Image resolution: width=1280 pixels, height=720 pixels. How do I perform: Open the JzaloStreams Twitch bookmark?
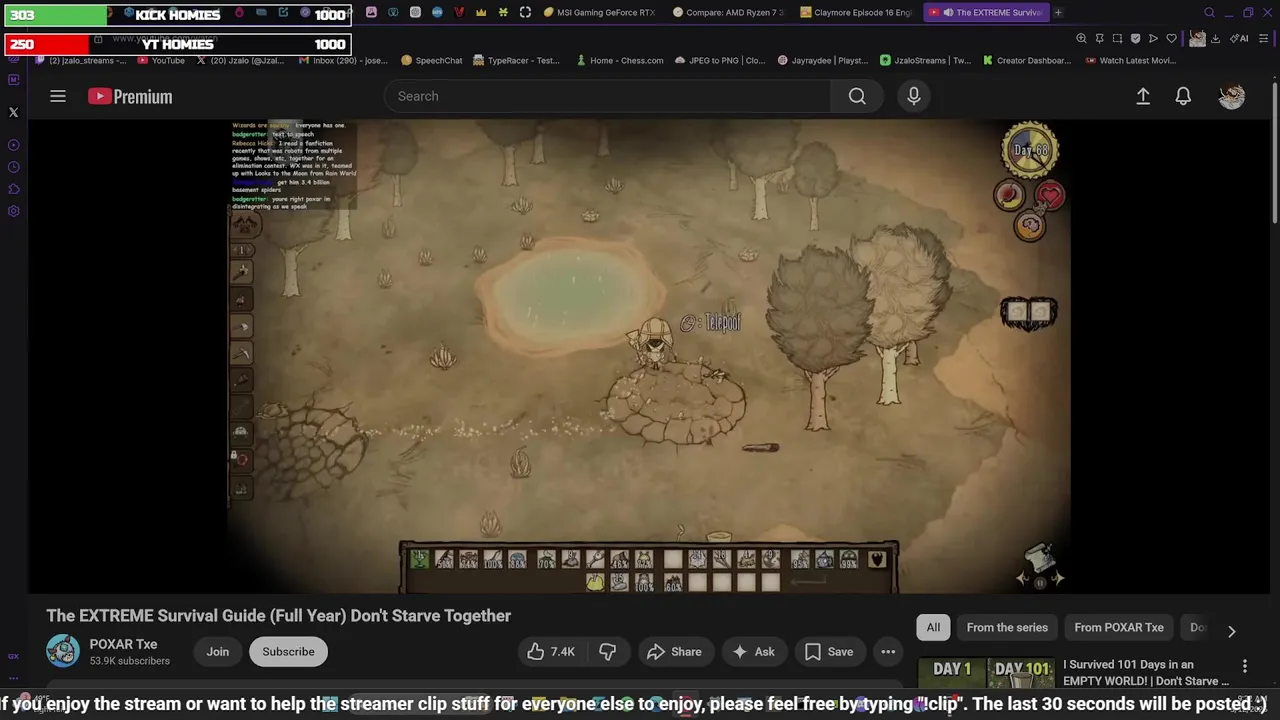pyautogui.click(x=925, y=60)
